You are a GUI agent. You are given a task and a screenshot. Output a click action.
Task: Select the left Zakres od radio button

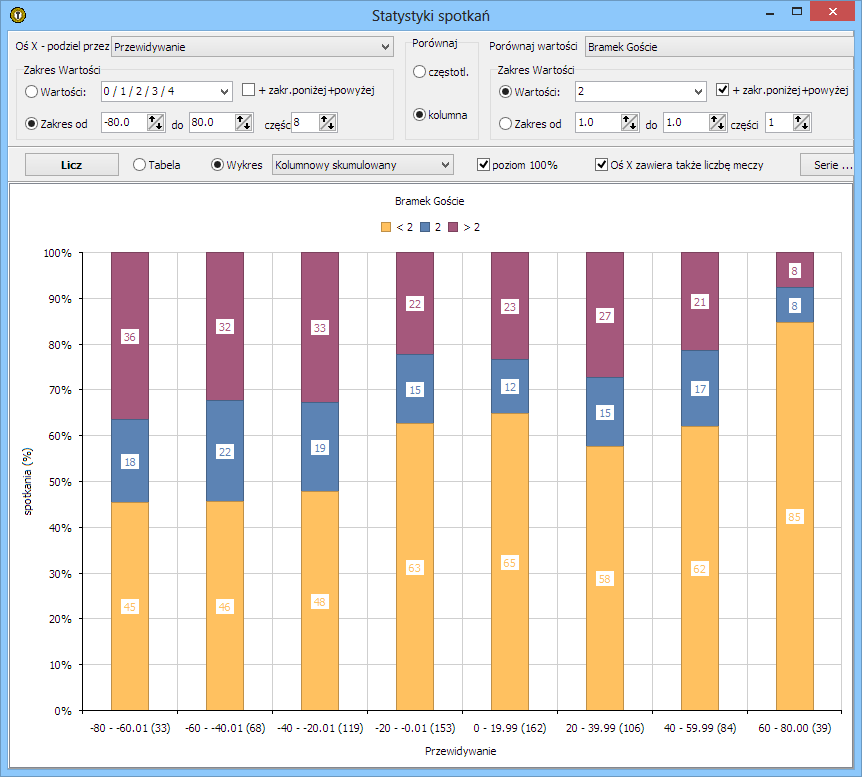coord(31,124)
